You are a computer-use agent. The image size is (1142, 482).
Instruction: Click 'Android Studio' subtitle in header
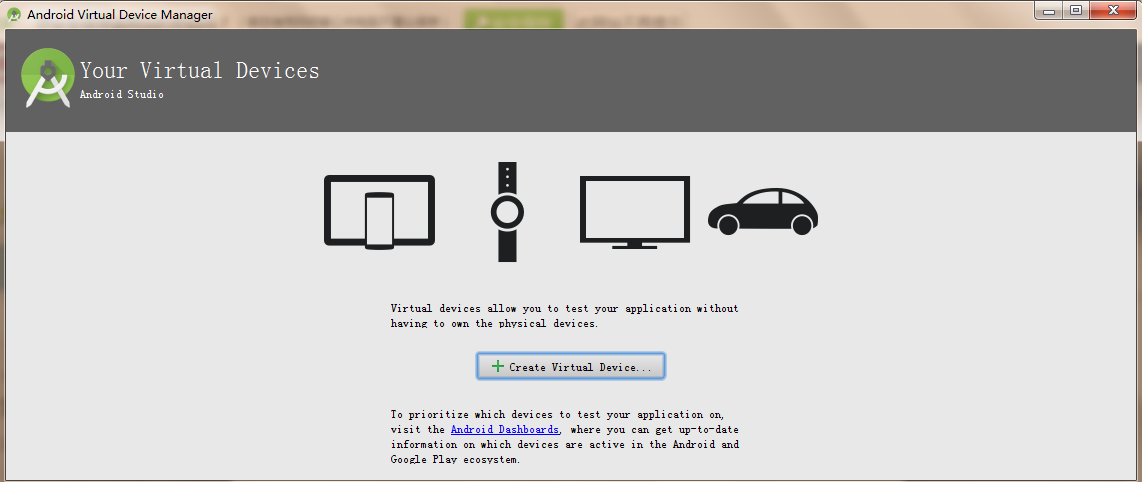coord(122,95)
